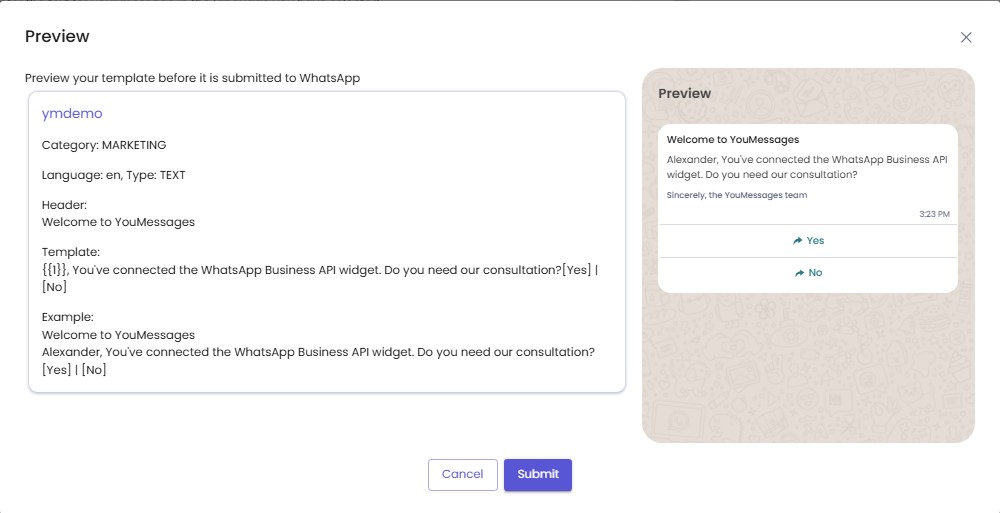The width and height of the screenshot is (1000, 513).
Task: Select the Category: MARKETING line
Action: 104,145
